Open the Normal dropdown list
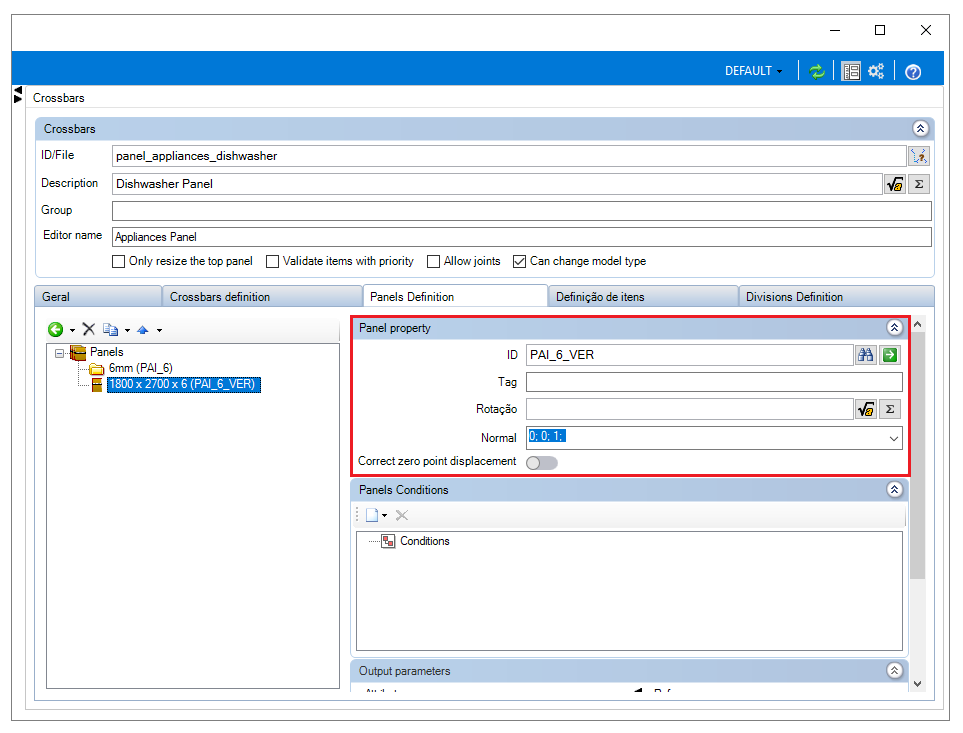This screenshot has width=963, height=733. pos(894,438)
